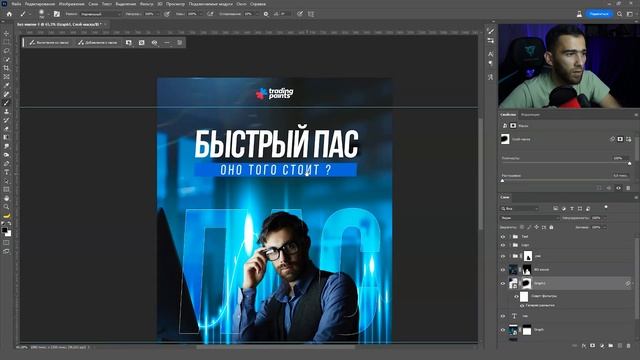The height and width of the screenshot is (360, 640).
Task: Select the Clone Stamp tool
Action: tap(6, 111)
